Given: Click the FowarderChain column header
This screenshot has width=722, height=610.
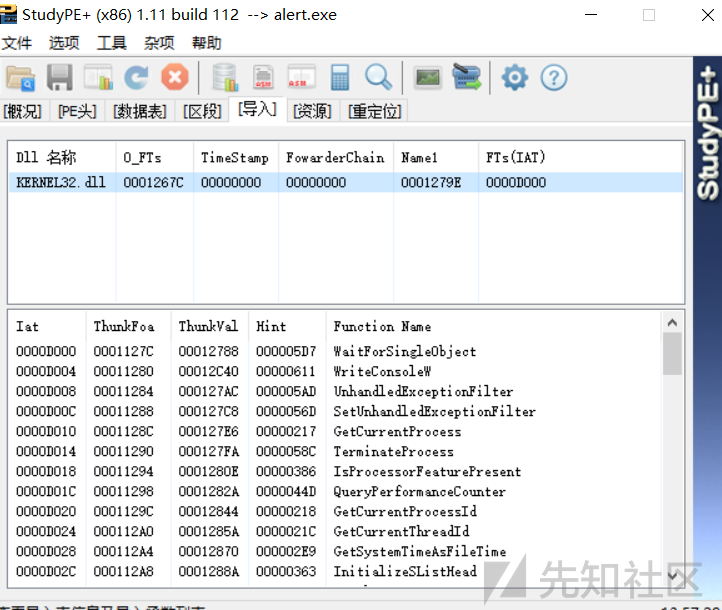Looking at the screenshot, I should [x=335, y=157].
